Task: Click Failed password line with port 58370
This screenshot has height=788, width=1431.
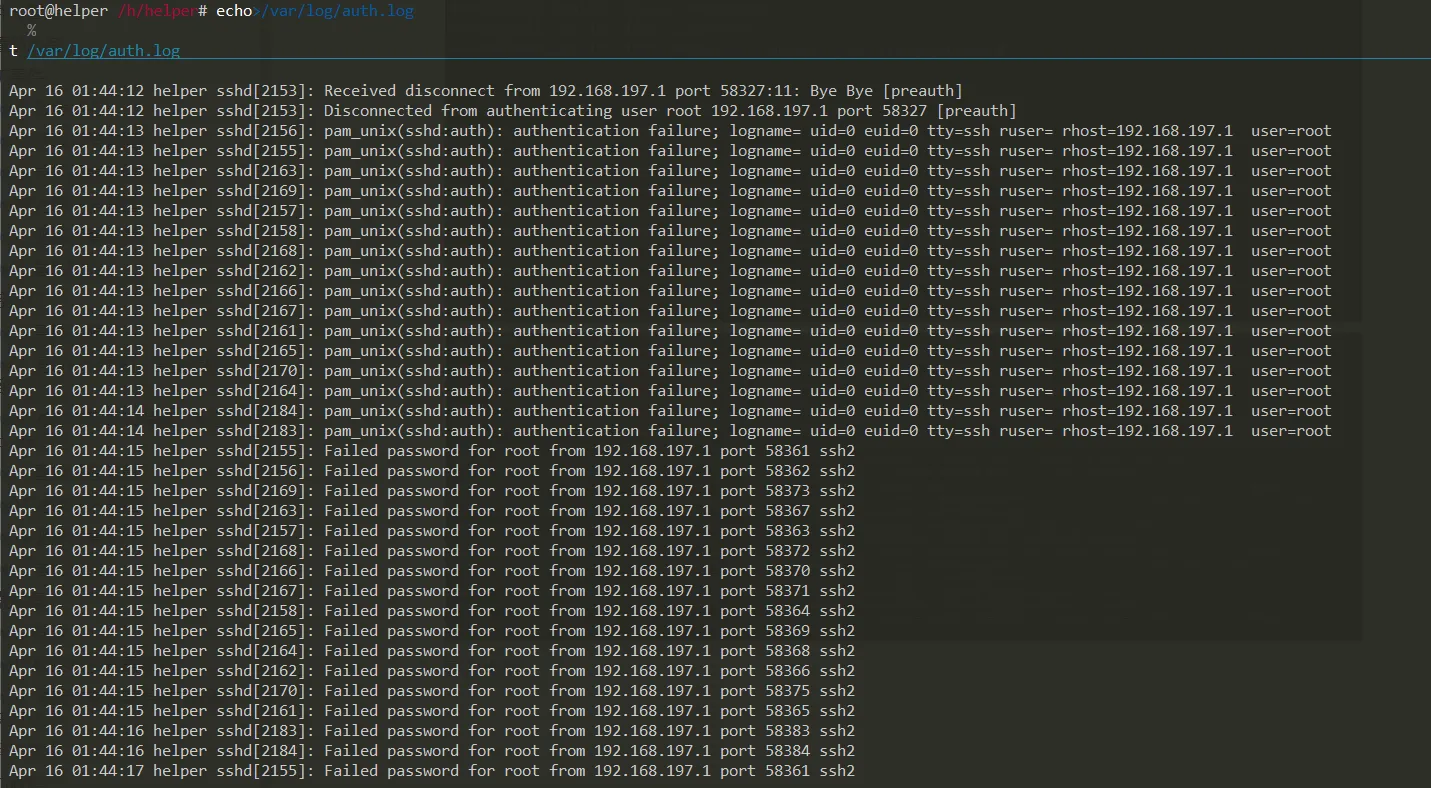Action: pyautogui.click(x=432, y=571)
